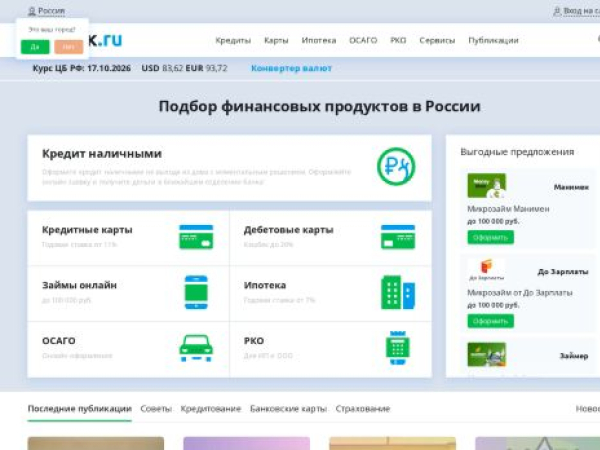Click the user icon beside Вход на сайт

[557, 11]
